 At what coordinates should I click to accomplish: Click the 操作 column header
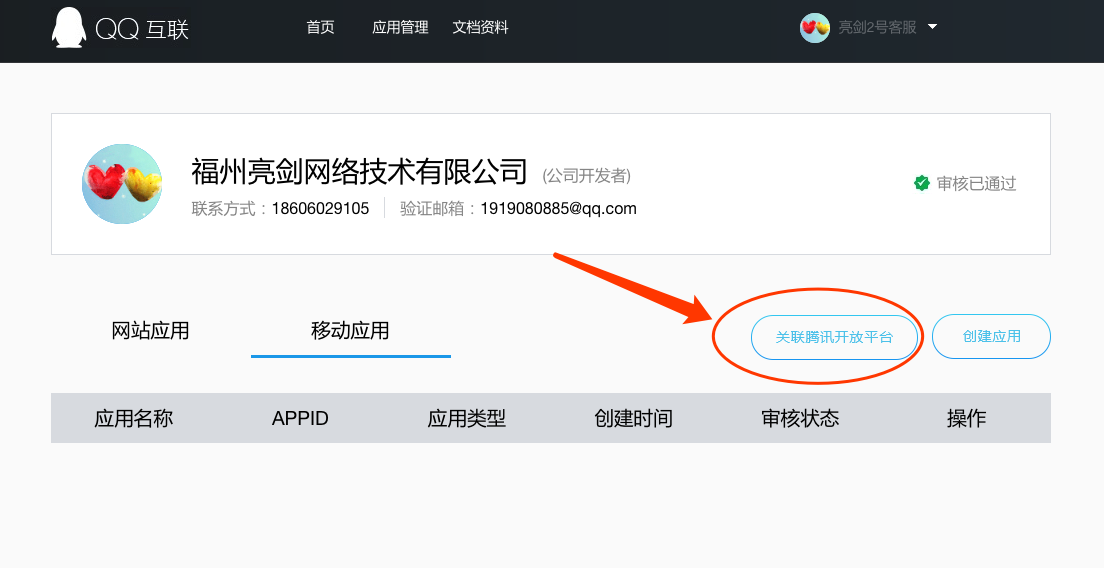967,418
